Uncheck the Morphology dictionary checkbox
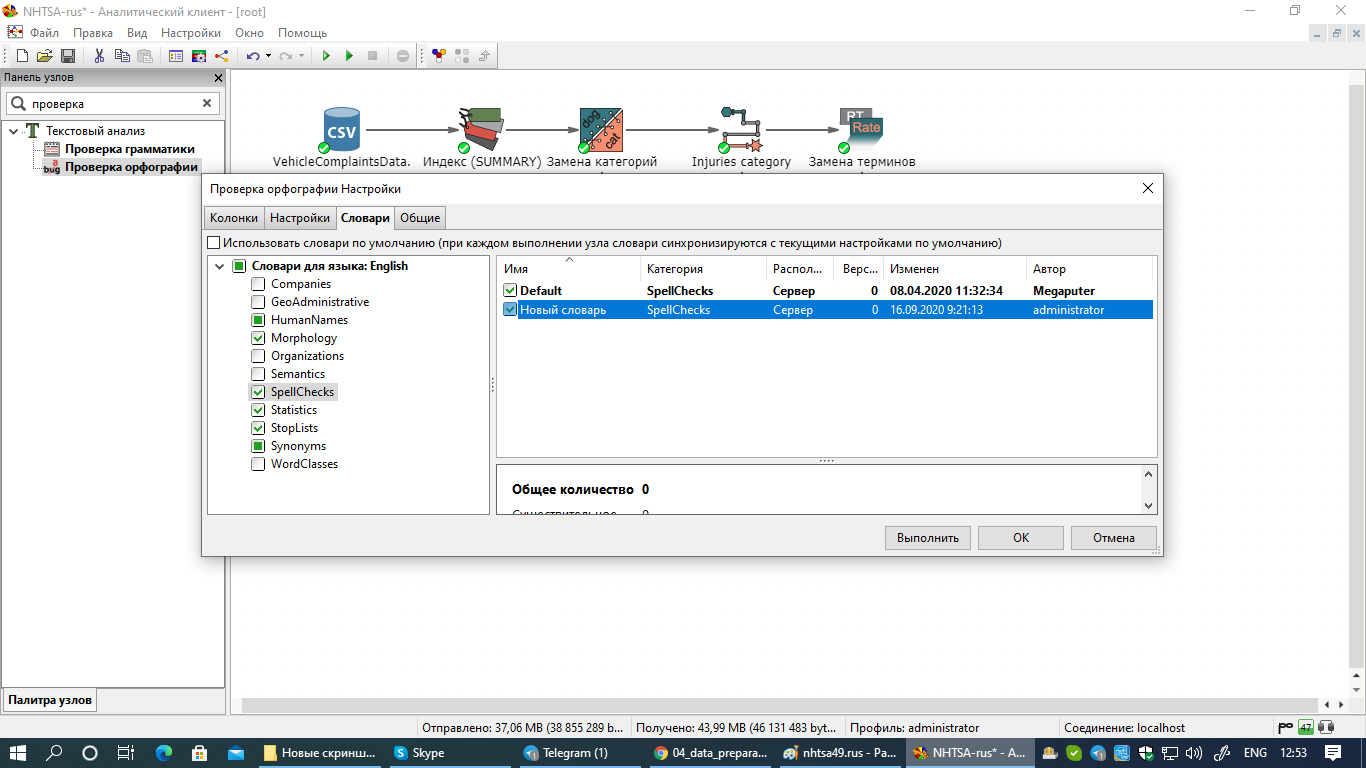The image size is (1366, 768). (258, 338)
